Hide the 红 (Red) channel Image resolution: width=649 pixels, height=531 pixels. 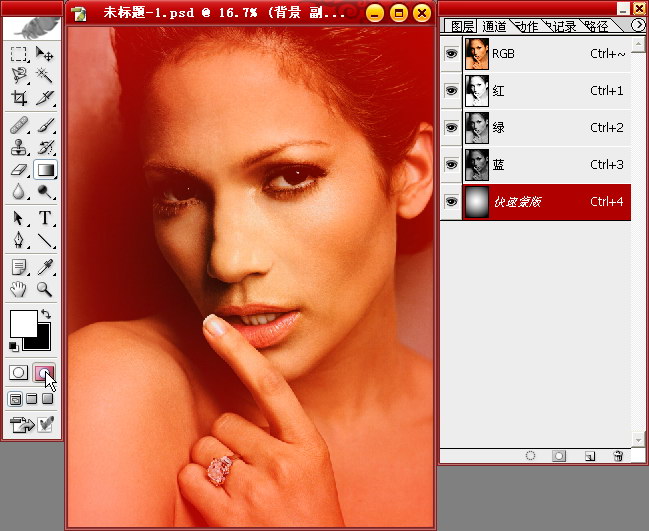(451, 91)
